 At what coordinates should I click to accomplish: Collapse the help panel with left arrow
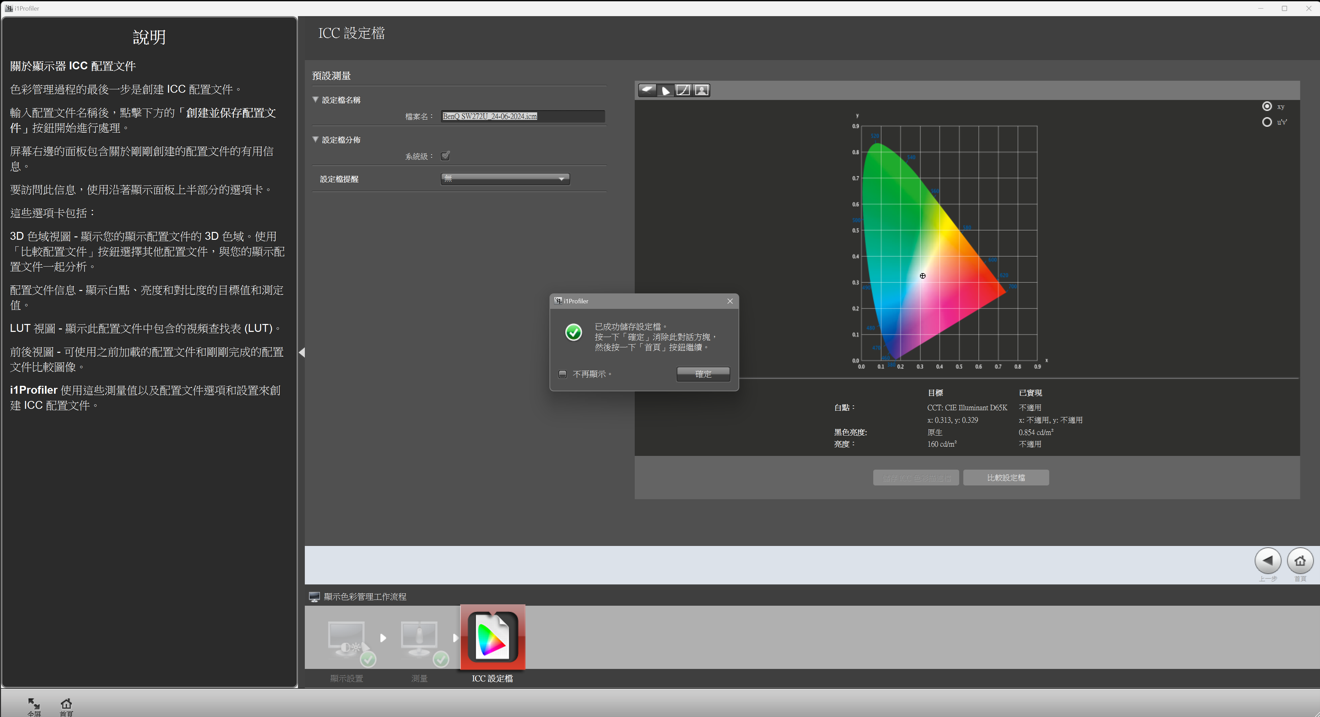302,352
